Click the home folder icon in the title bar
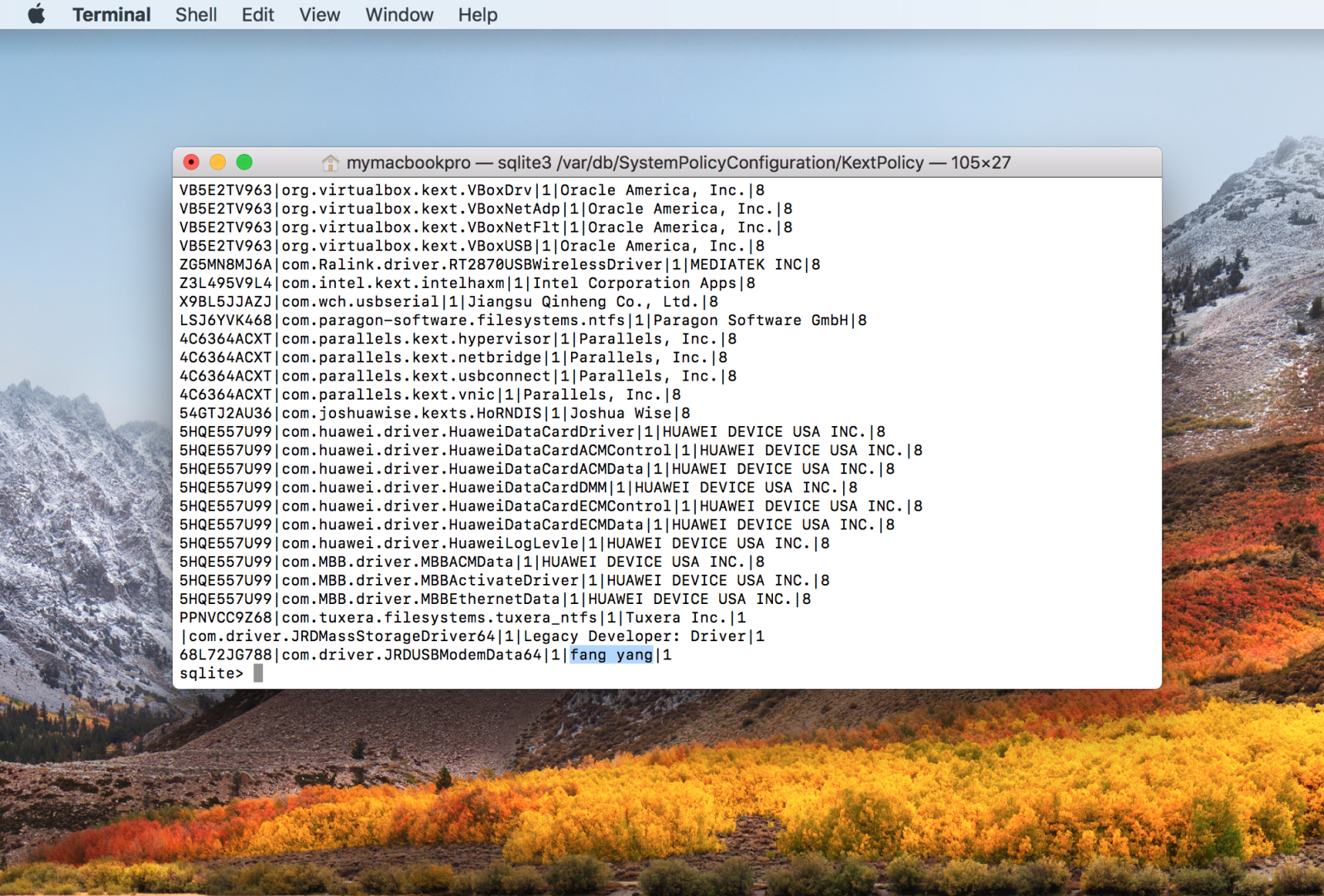Image resolution: width=1324 pixels, height=896 pixels. [x=330, y=163]
